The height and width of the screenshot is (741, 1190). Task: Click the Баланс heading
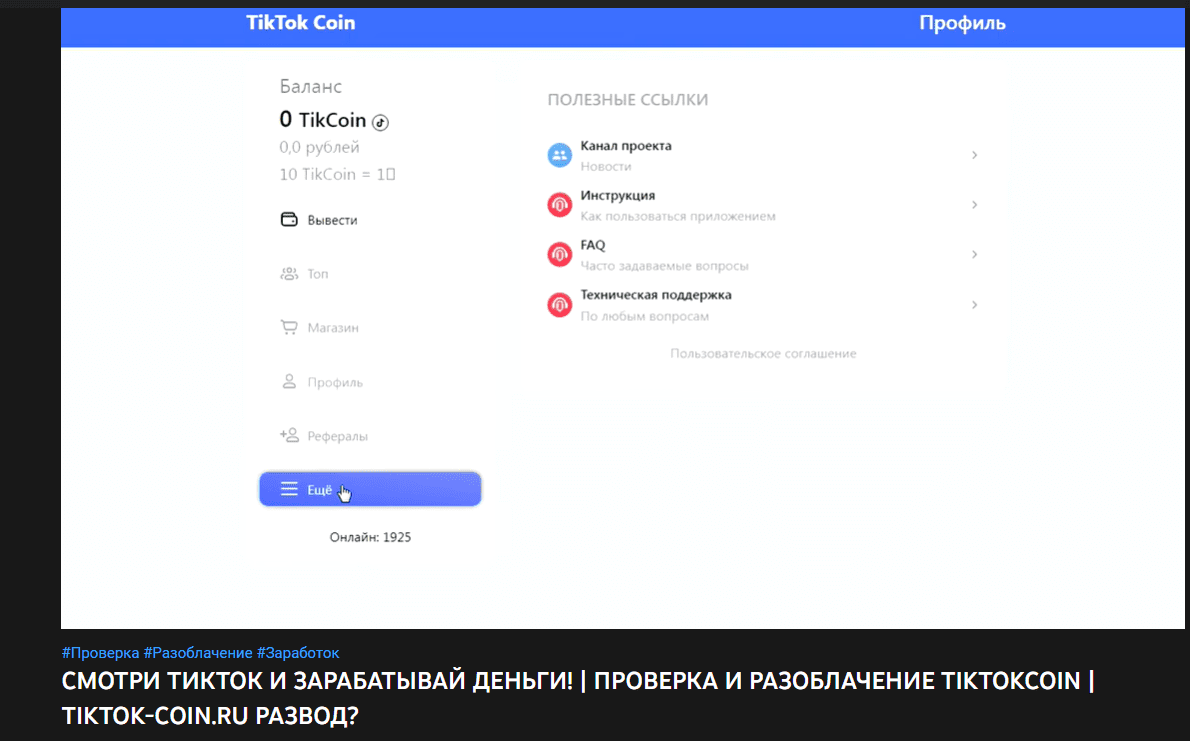[x=311, y=87]
